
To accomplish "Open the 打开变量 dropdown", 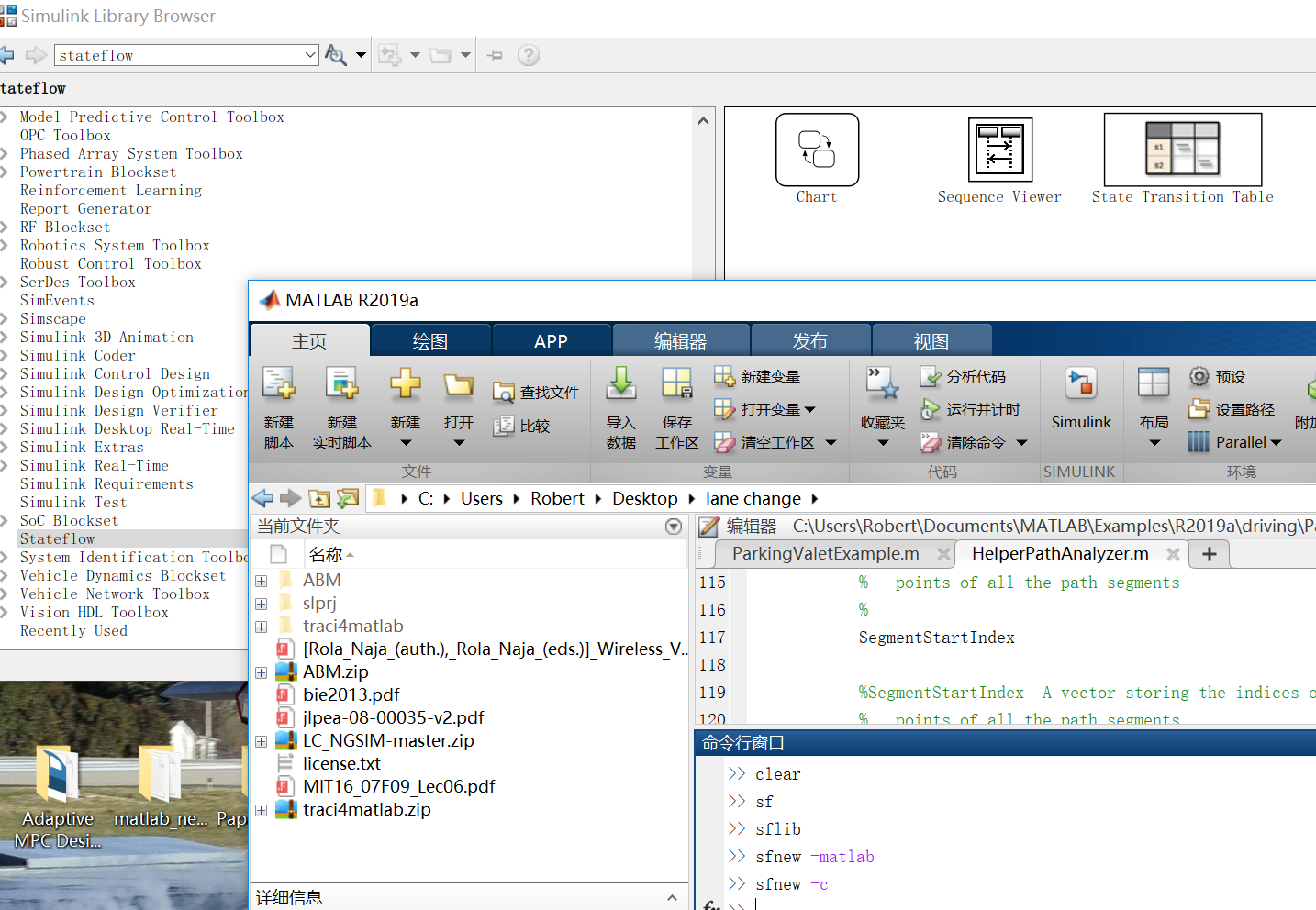I will click(809, 410).
